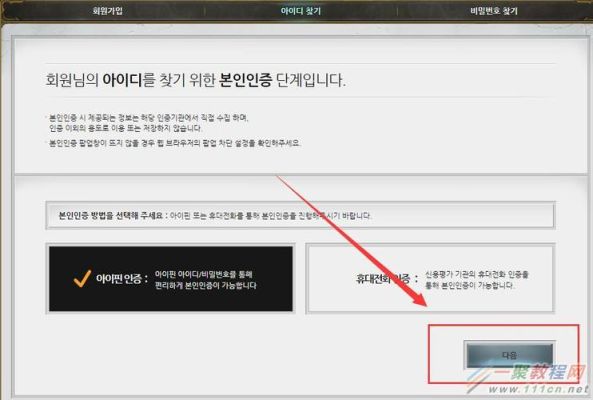Click the 다음 button

point(509,355)
